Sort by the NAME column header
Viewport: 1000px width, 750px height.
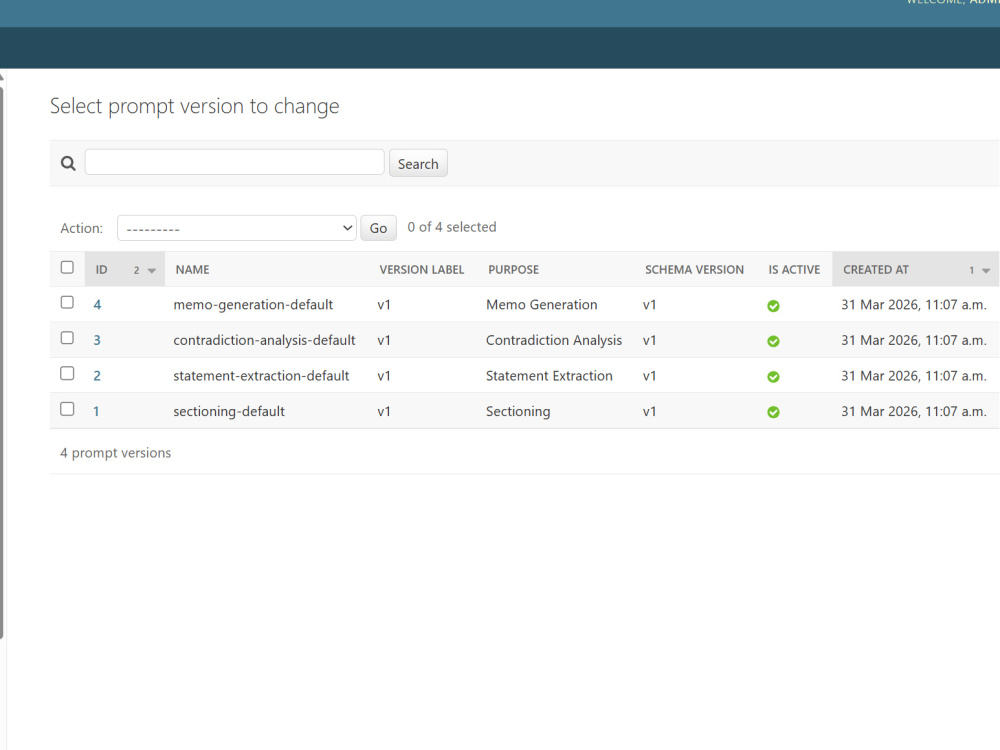point(193,270)
